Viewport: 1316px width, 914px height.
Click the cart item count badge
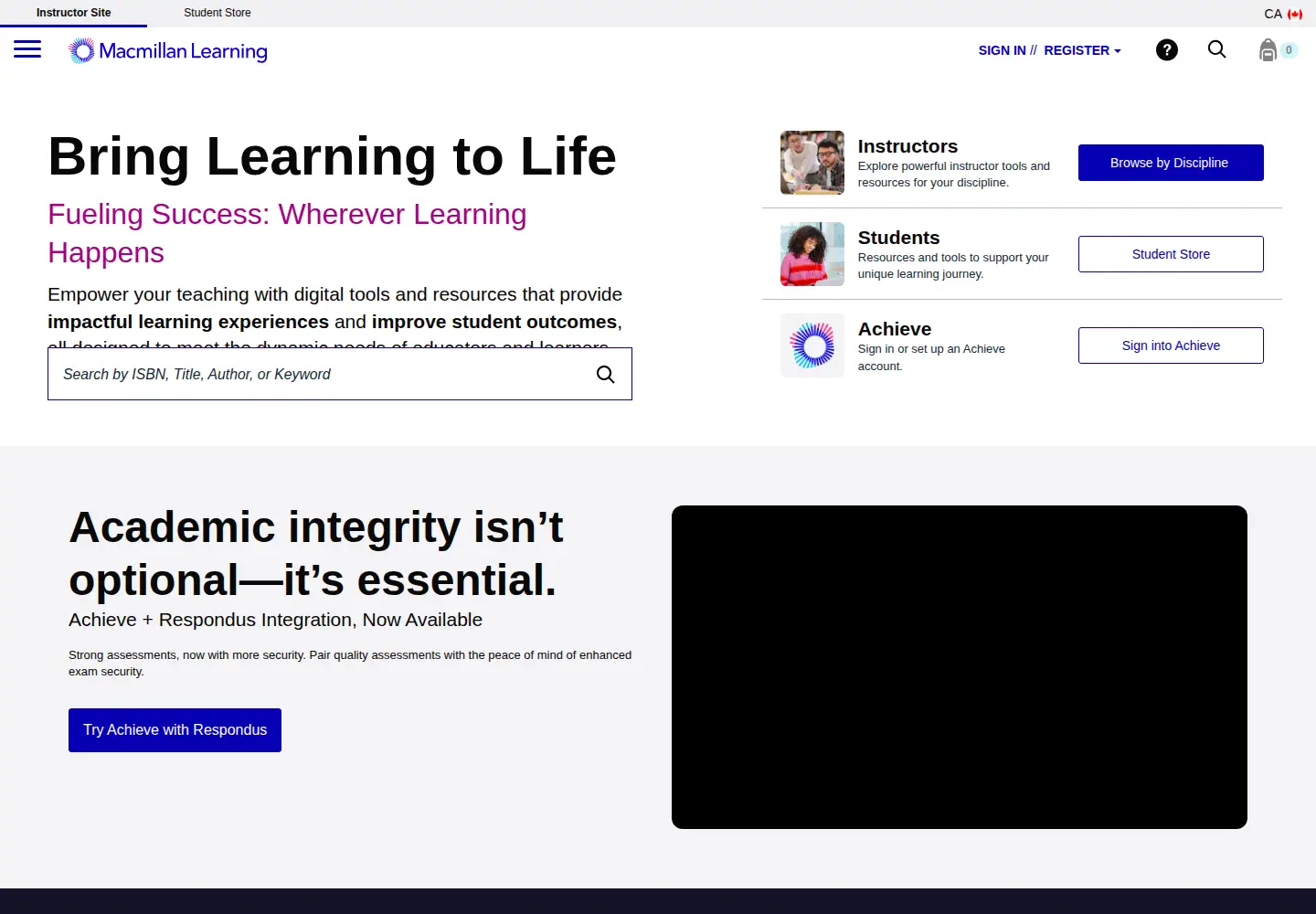(x=1289, y=50)
